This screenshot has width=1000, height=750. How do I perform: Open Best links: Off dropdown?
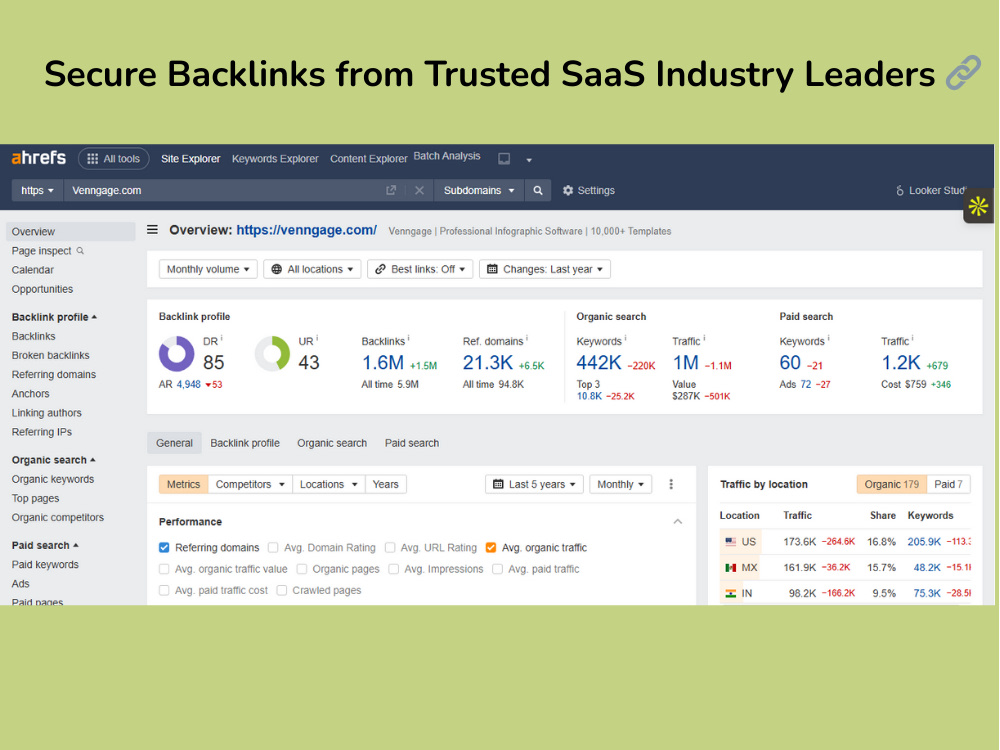(x=420, y=269)
